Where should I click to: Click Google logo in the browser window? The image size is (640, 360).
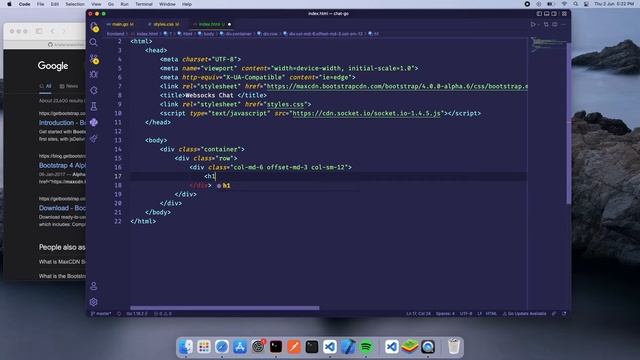(53, 66)
